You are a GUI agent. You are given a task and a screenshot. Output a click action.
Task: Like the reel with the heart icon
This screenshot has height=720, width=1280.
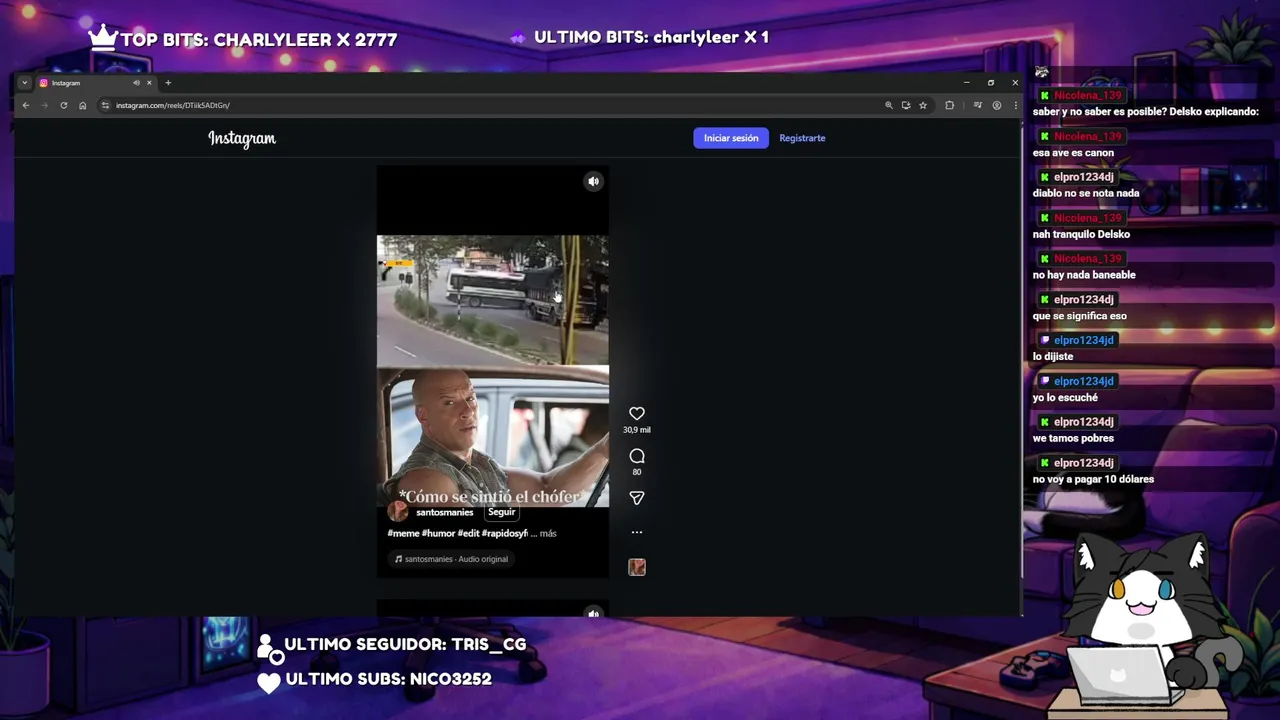(637, 413)
